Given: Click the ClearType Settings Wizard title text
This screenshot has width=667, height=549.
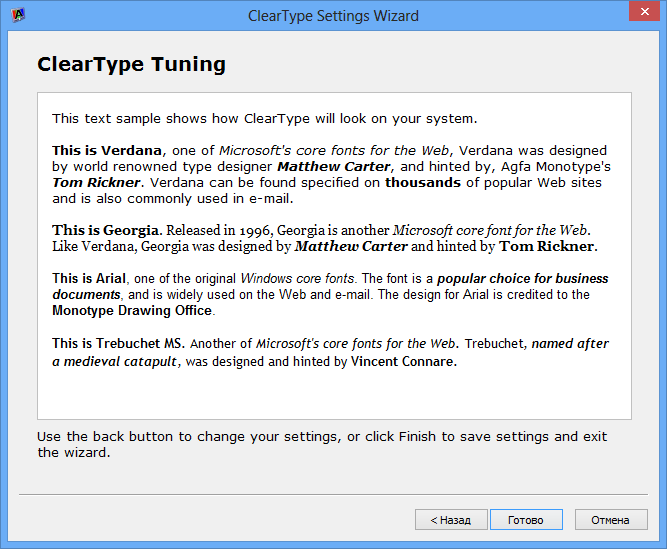Looking at the screenshot, I should pyautogui.click(x=333, y=16).
